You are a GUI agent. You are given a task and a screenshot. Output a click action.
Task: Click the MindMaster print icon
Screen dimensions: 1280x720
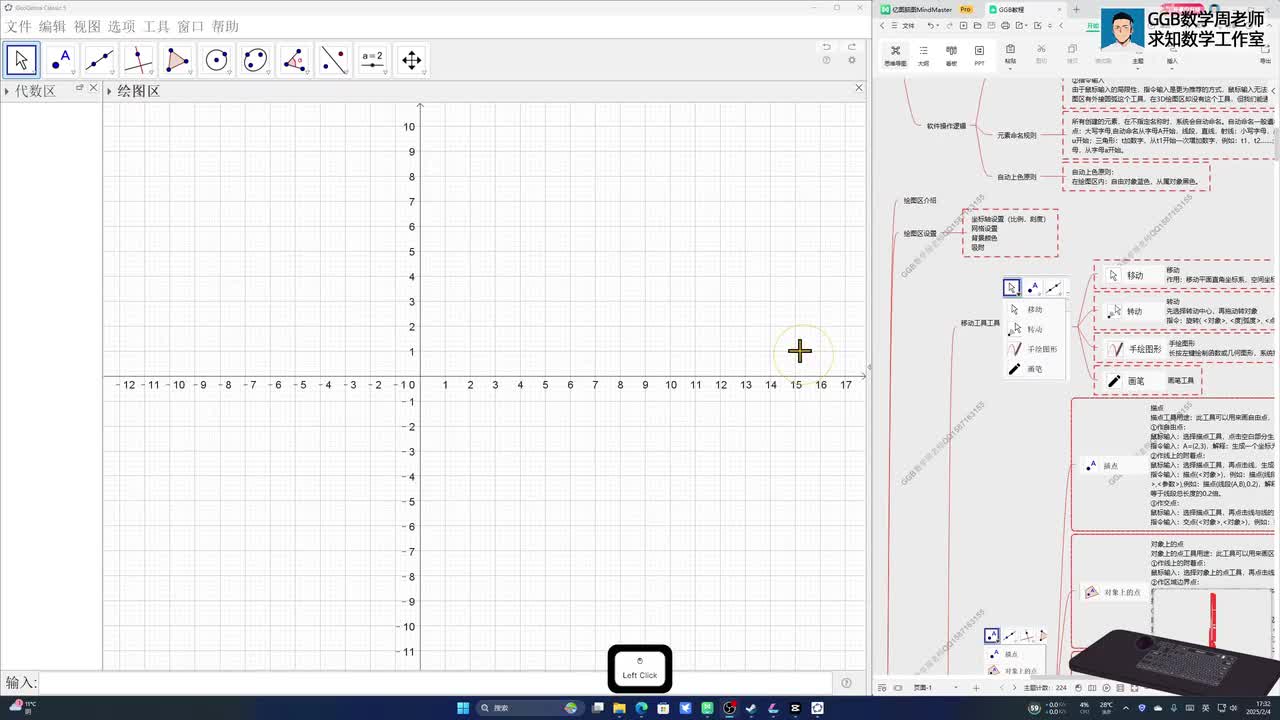tap(1004, 25)
